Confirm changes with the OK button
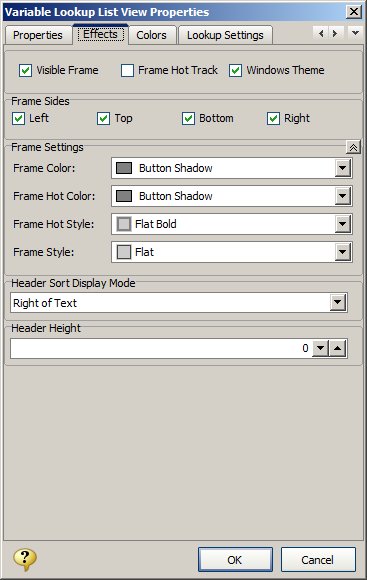Screen dimensions: 367x580 tap(235, 560)
